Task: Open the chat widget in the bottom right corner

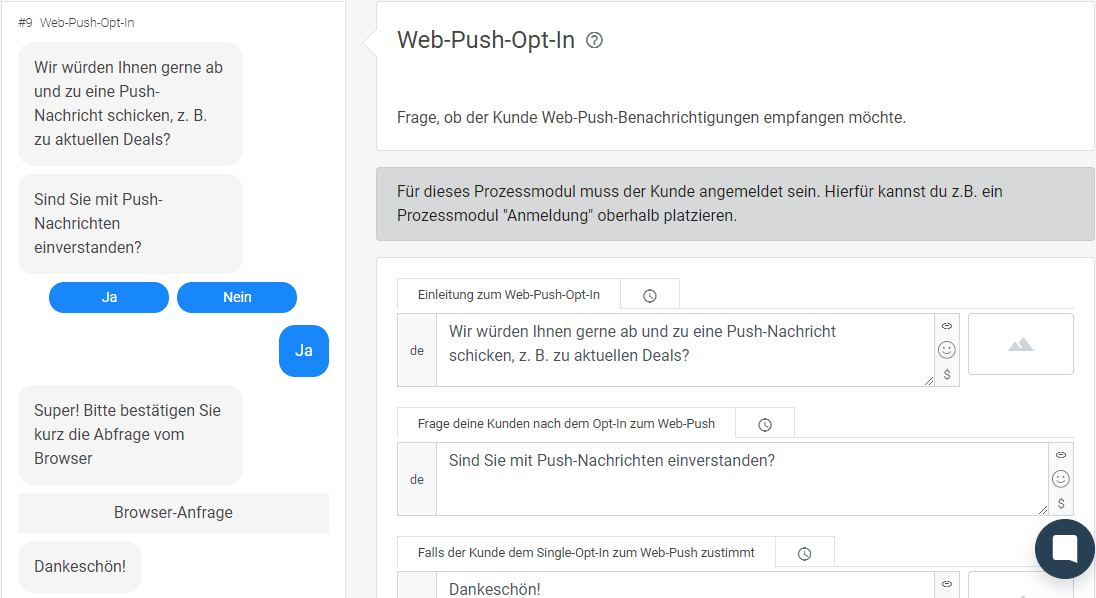Action: click(x=1064, y=548)
